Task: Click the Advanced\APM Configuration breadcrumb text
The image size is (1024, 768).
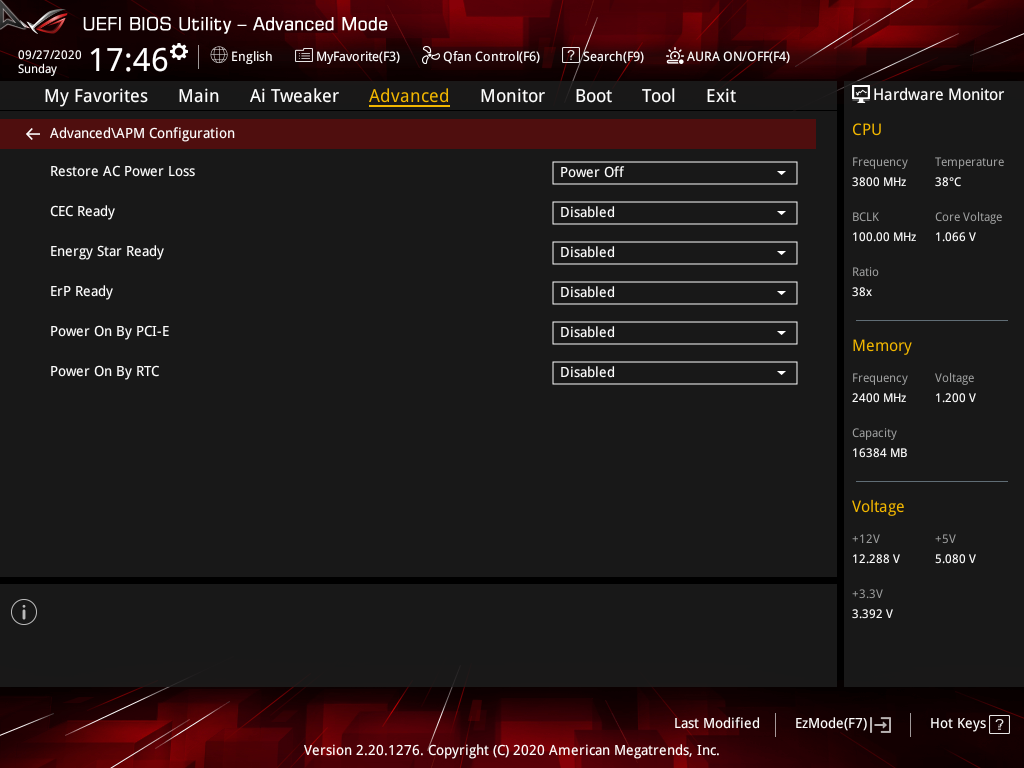Action: [142, 133]
